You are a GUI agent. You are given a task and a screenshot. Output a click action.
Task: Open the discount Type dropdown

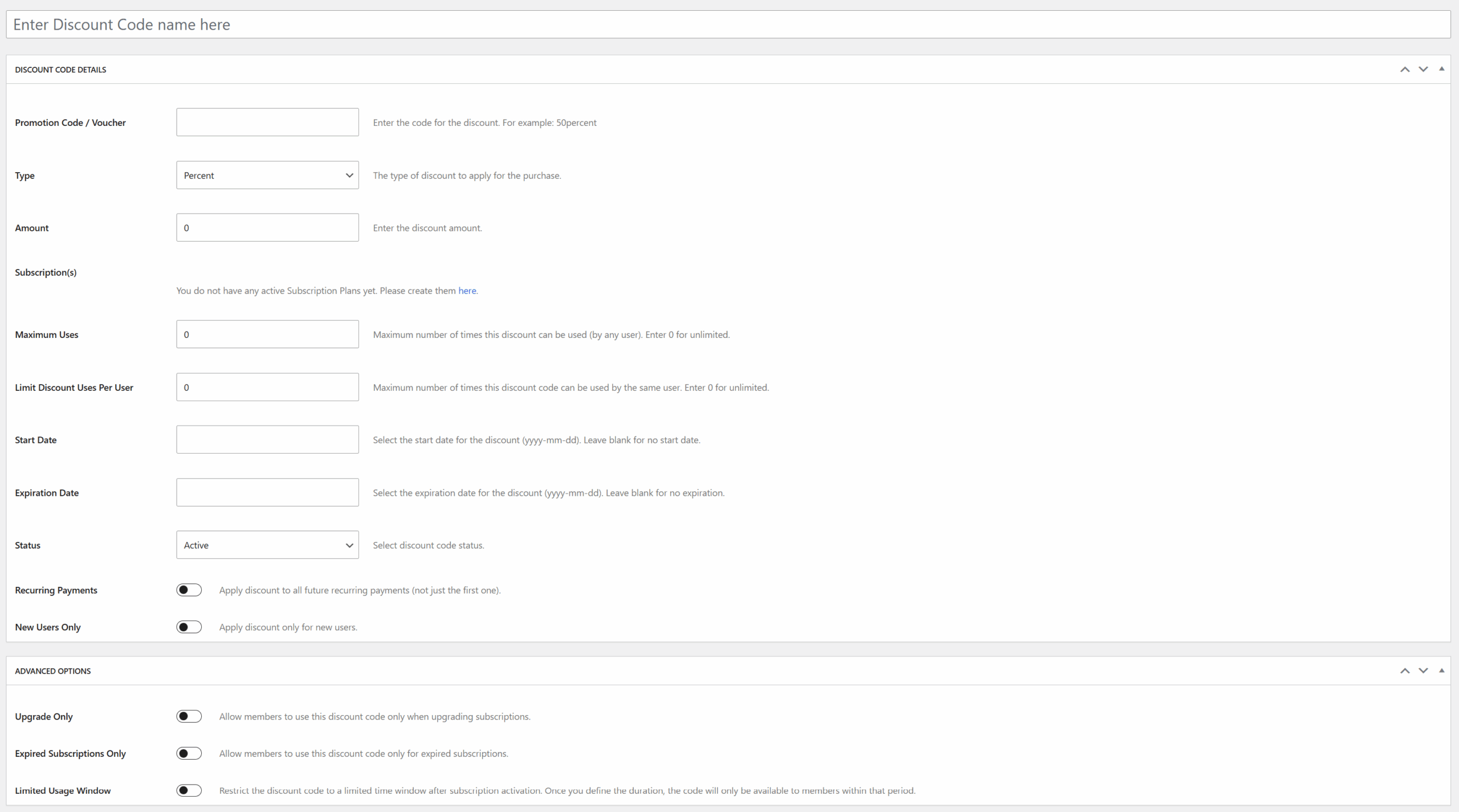click(267, 175)
